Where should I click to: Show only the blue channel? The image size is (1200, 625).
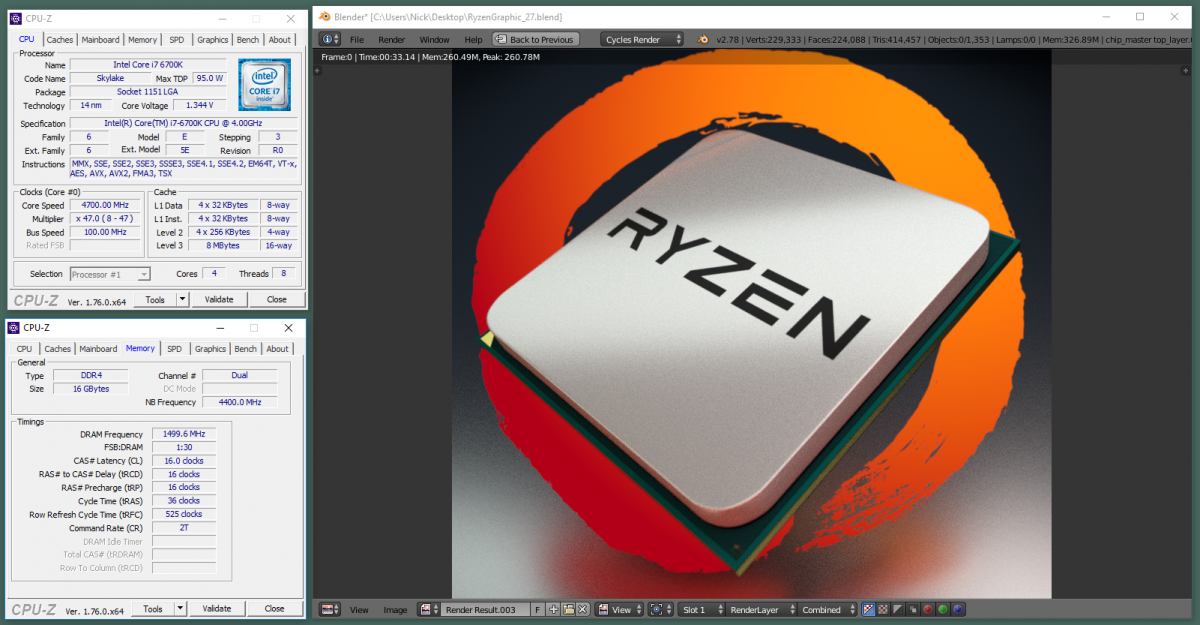[958, 609]
